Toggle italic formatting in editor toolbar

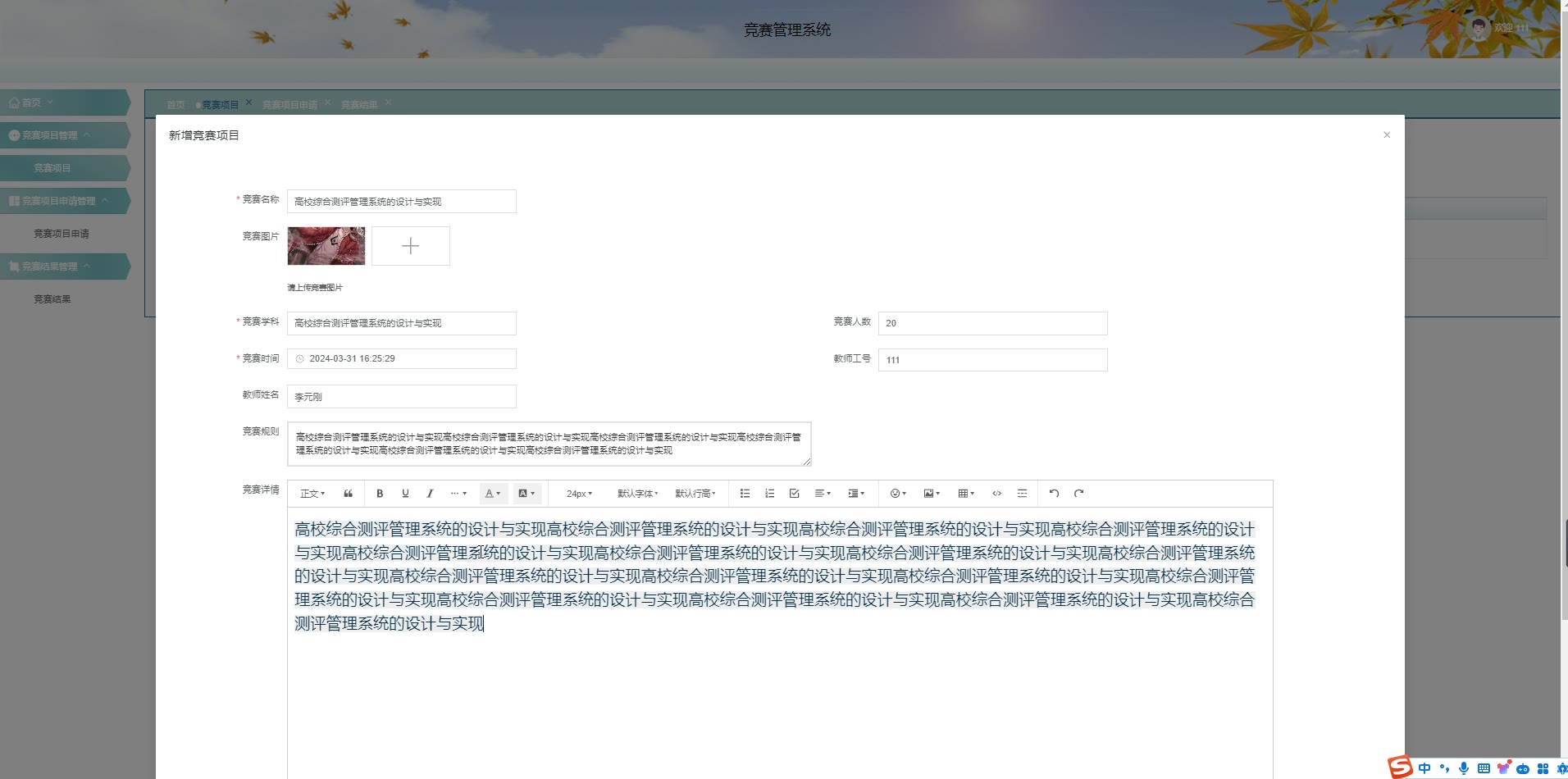click(x=430, y=494)
